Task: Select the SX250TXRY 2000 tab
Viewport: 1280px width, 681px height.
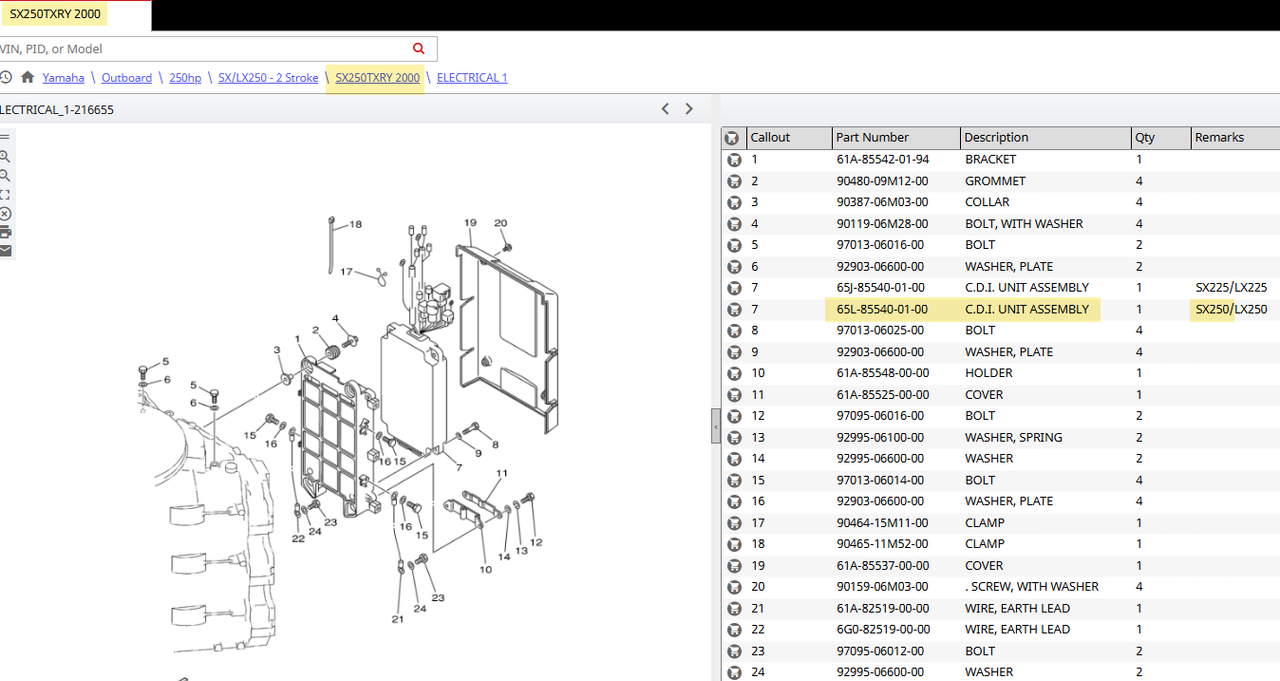Action: click(x=55, y=14)
